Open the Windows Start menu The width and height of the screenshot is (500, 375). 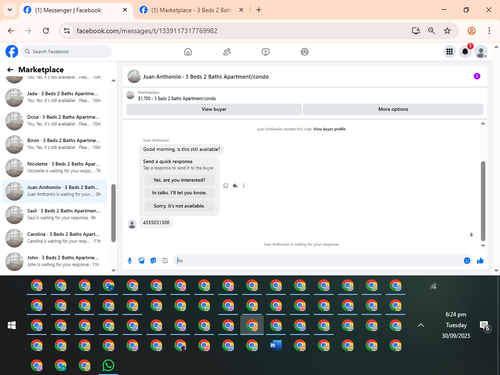12,325
